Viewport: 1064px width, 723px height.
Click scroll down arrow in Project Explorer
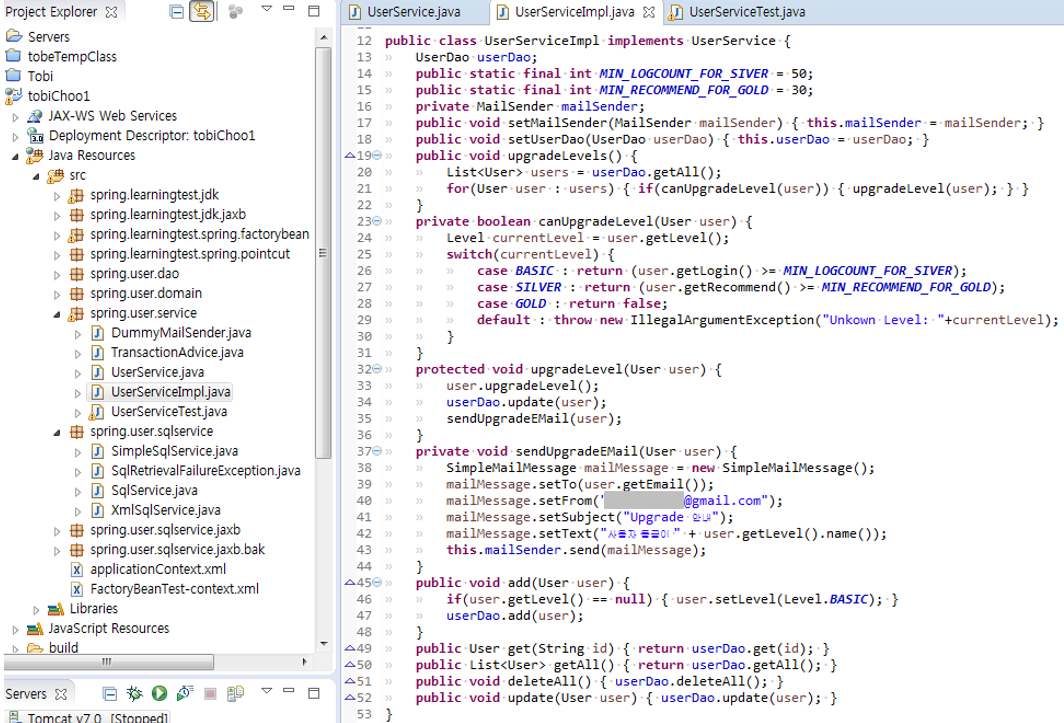tap(324, 644)
